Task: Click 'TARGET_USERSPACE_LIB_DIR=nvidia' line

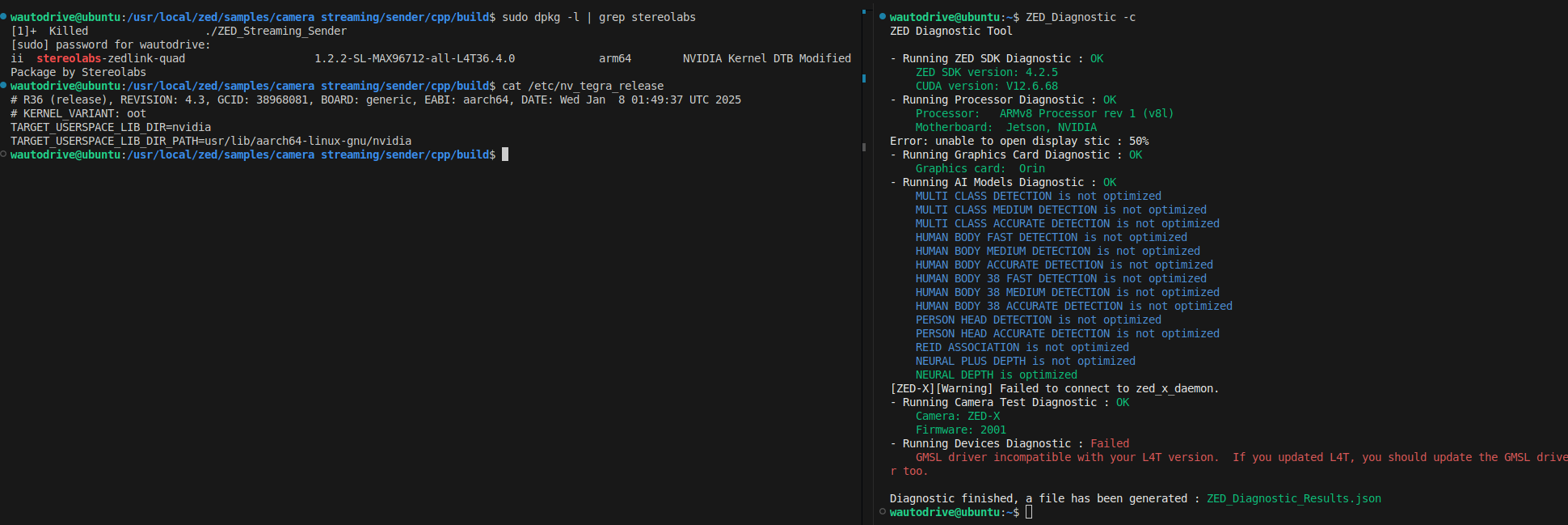Action: click(x=111, y=127)
